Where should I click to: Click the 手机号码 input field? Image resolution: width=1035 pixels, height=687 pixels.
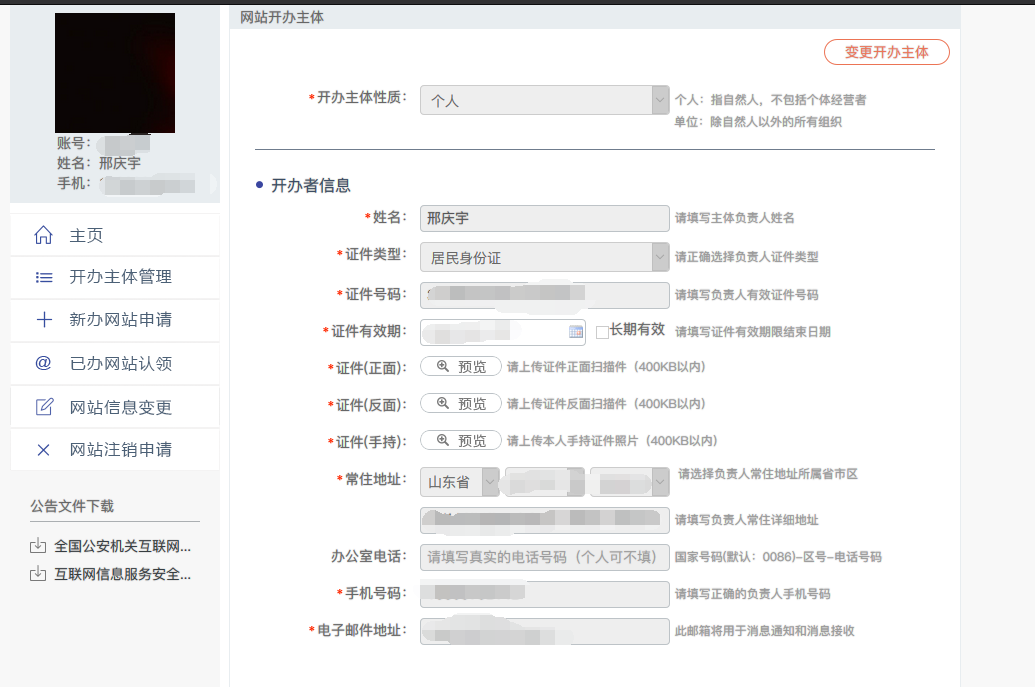pyautogui.click(x=545, y=594)
